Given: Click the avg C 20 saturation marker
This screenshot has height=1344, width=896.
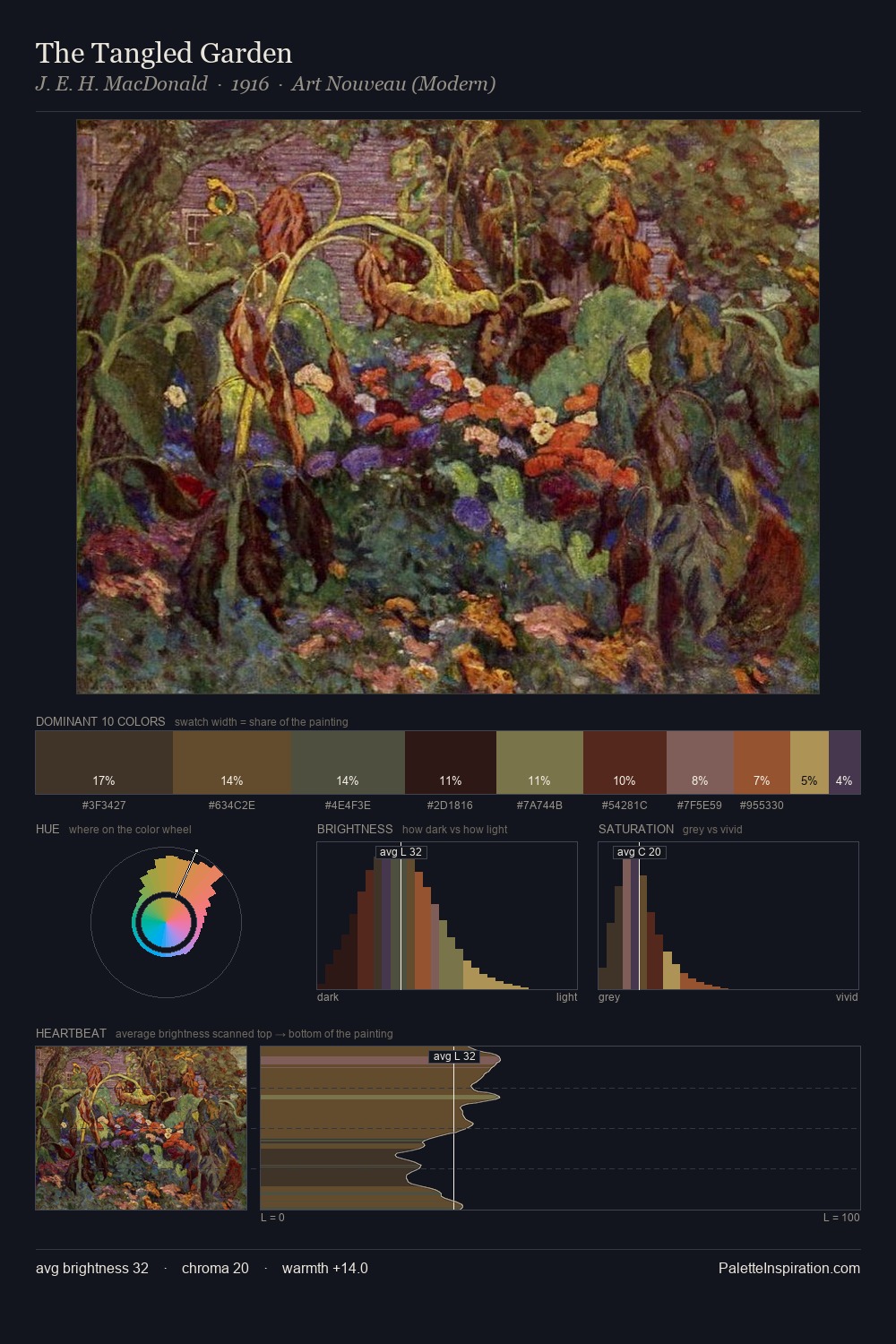Looking at the screenshot, I should [x=639, y=852].
